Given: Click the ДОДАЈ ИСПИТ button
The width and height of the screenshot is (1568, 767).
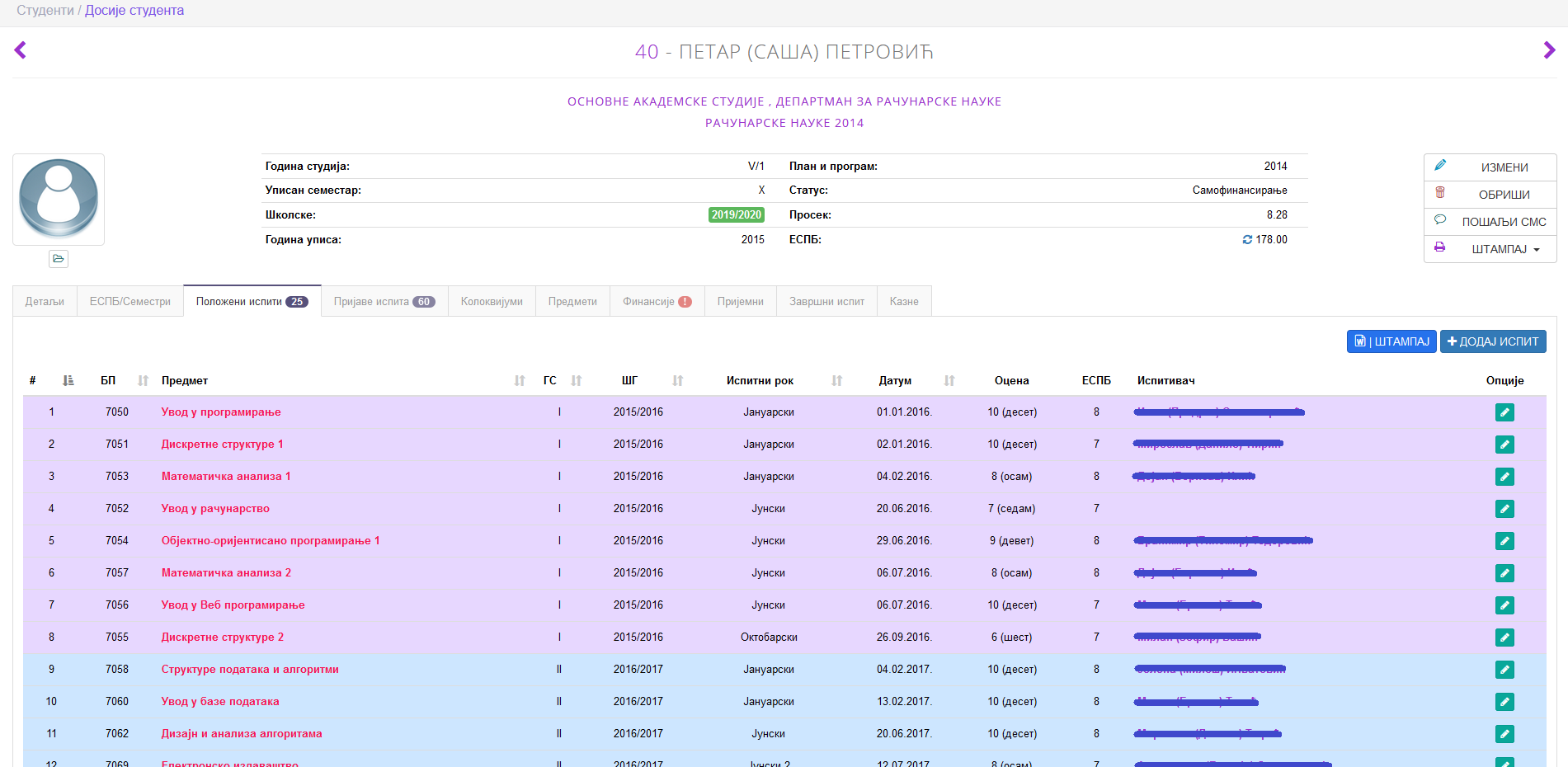Looking at the screenshot, I should (x=1492, y=341).
